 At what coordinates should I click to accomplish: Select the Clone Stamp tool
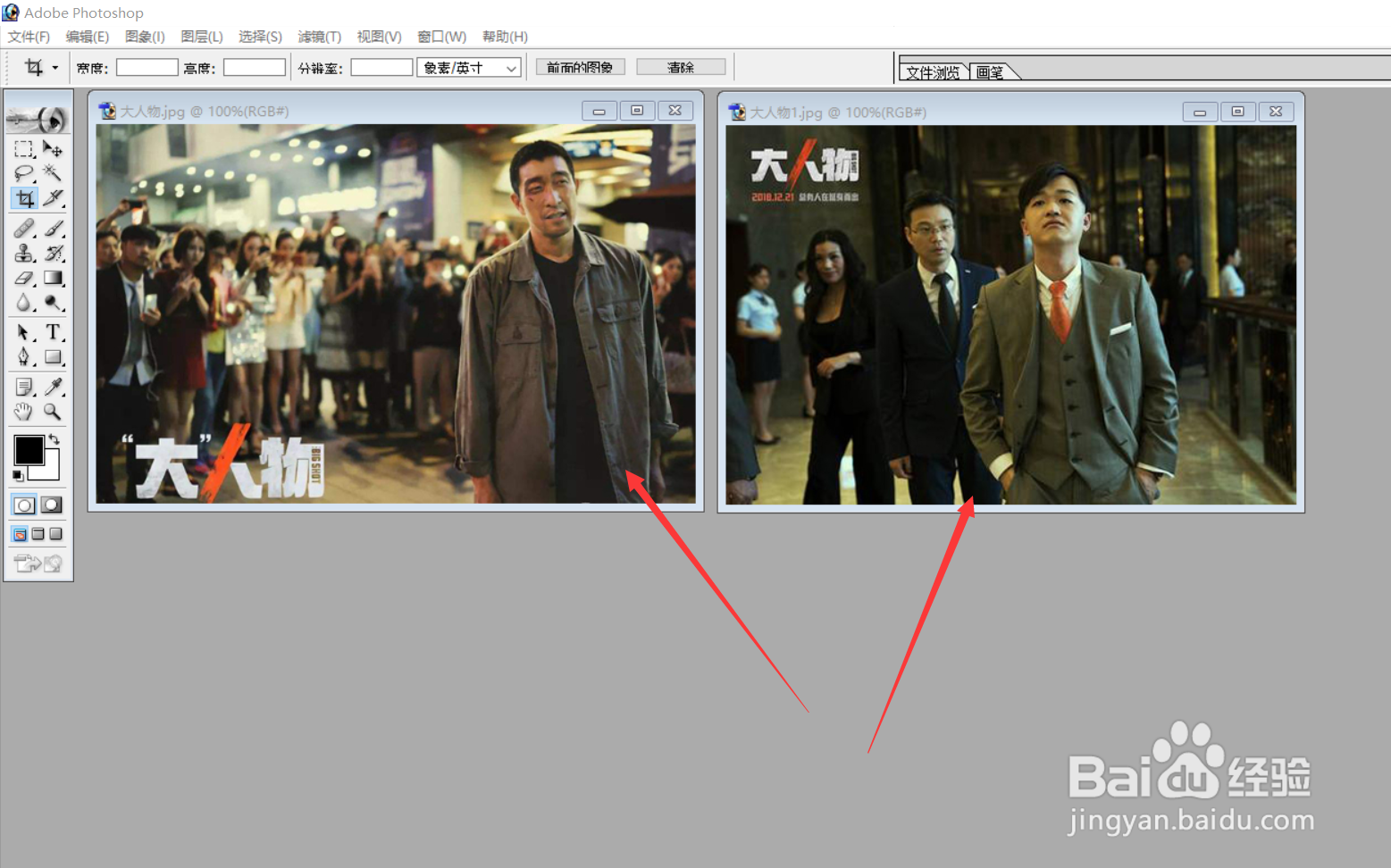click(x=24, y=254)
